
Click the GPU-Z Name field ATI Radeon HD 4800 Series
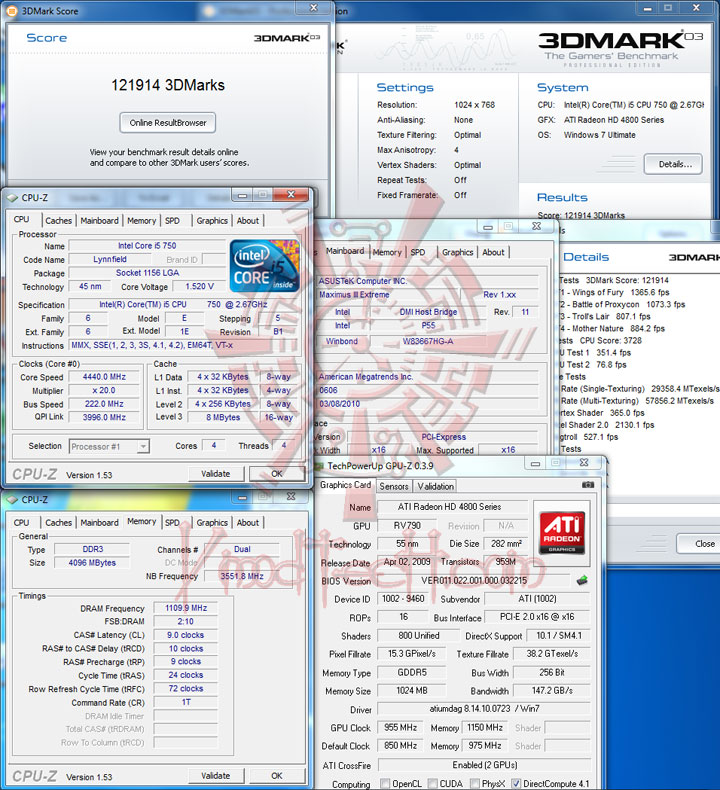pos(452,507)
